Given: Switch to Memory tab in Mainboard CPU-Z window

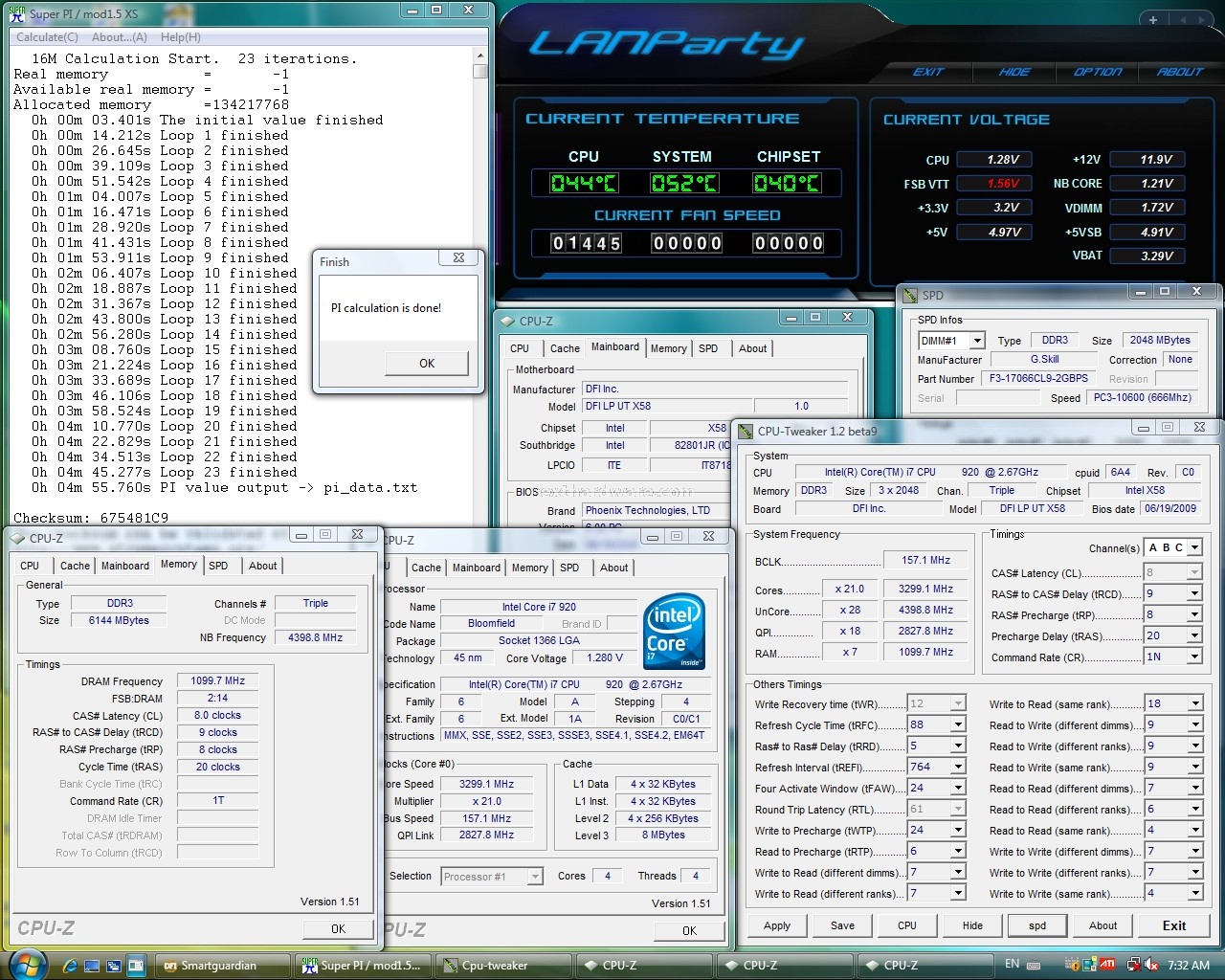Looking at the screenshot, I should tap(668, 348).
